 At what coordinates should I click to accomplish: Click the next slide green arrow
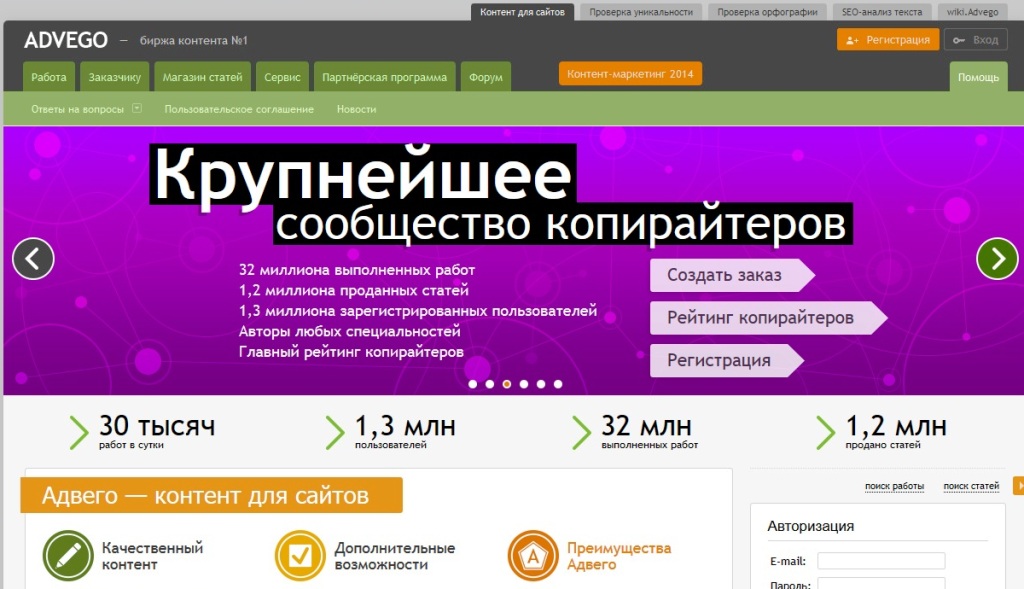click(x=996, y=259)
